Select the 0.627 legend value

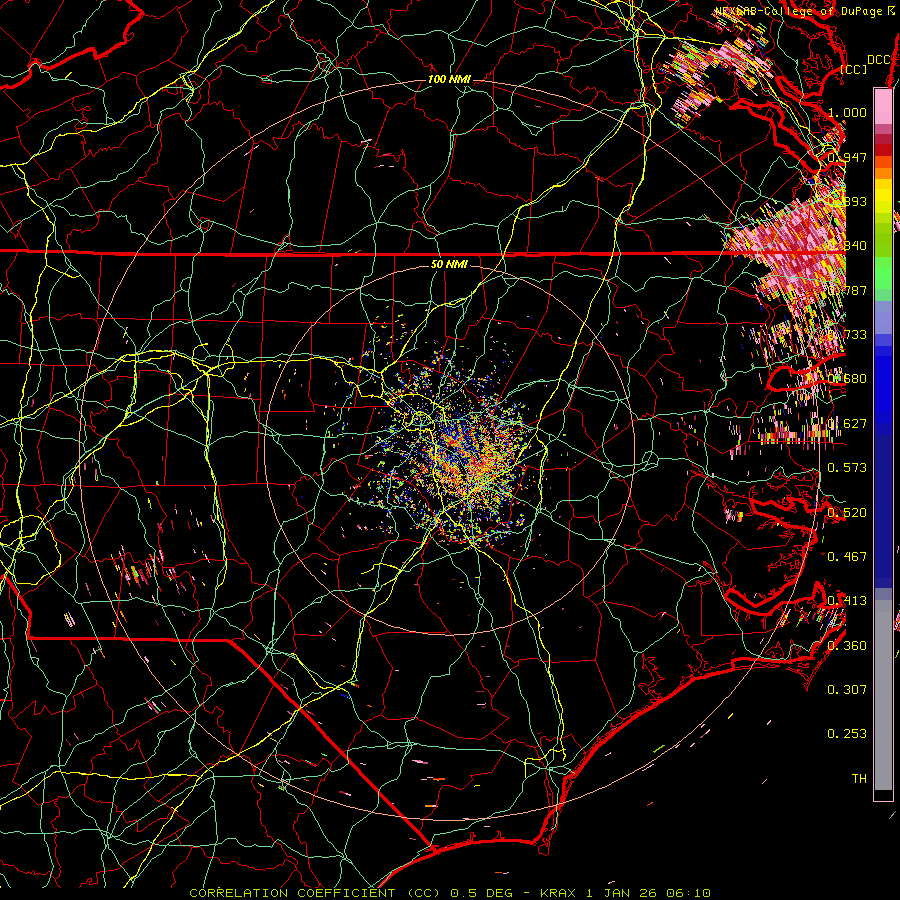[x=847, y=423]
